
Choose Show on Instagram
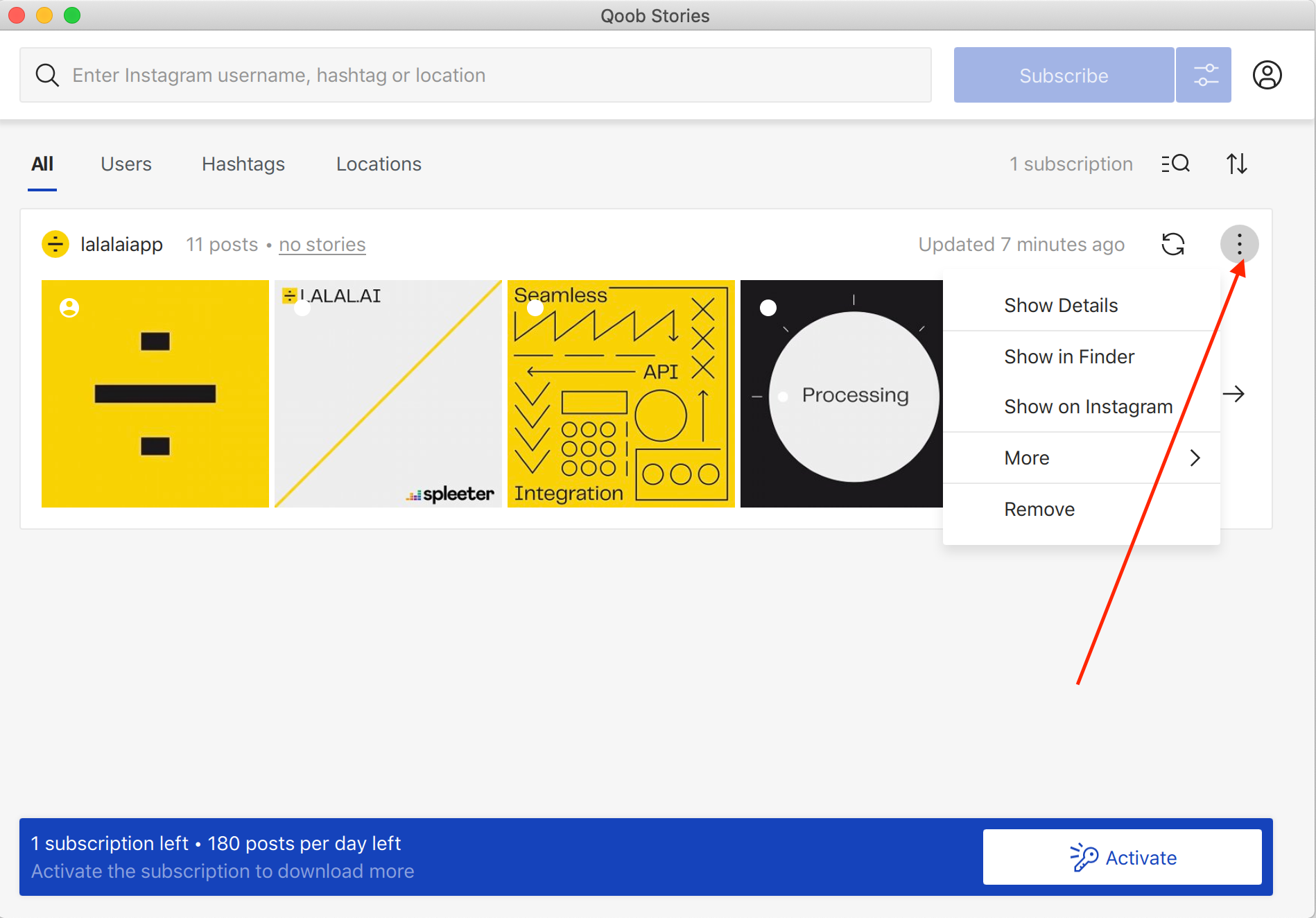tap(1082, 406)
